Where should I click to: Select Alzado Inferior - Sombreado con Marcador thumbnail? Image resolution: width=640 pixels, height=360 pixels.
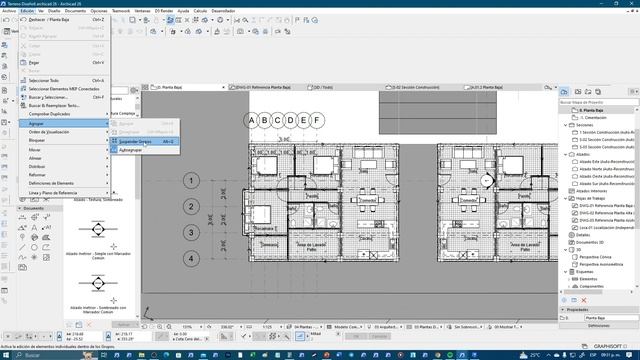tap(98, 283)
